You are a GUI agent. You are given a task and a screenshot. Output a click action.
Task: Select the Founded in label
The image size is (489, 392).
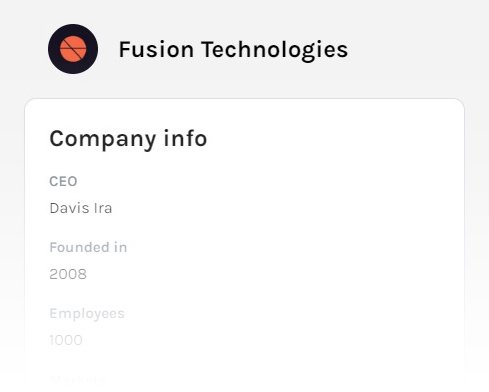pyautogui.click(x=88, y=247)
